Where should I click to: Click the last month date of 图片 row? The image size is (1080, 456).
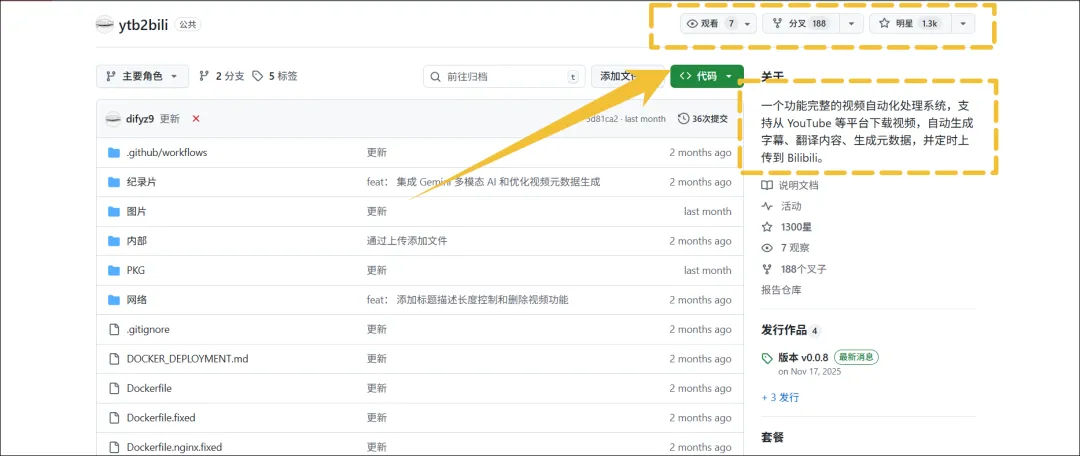click(707, 211)
